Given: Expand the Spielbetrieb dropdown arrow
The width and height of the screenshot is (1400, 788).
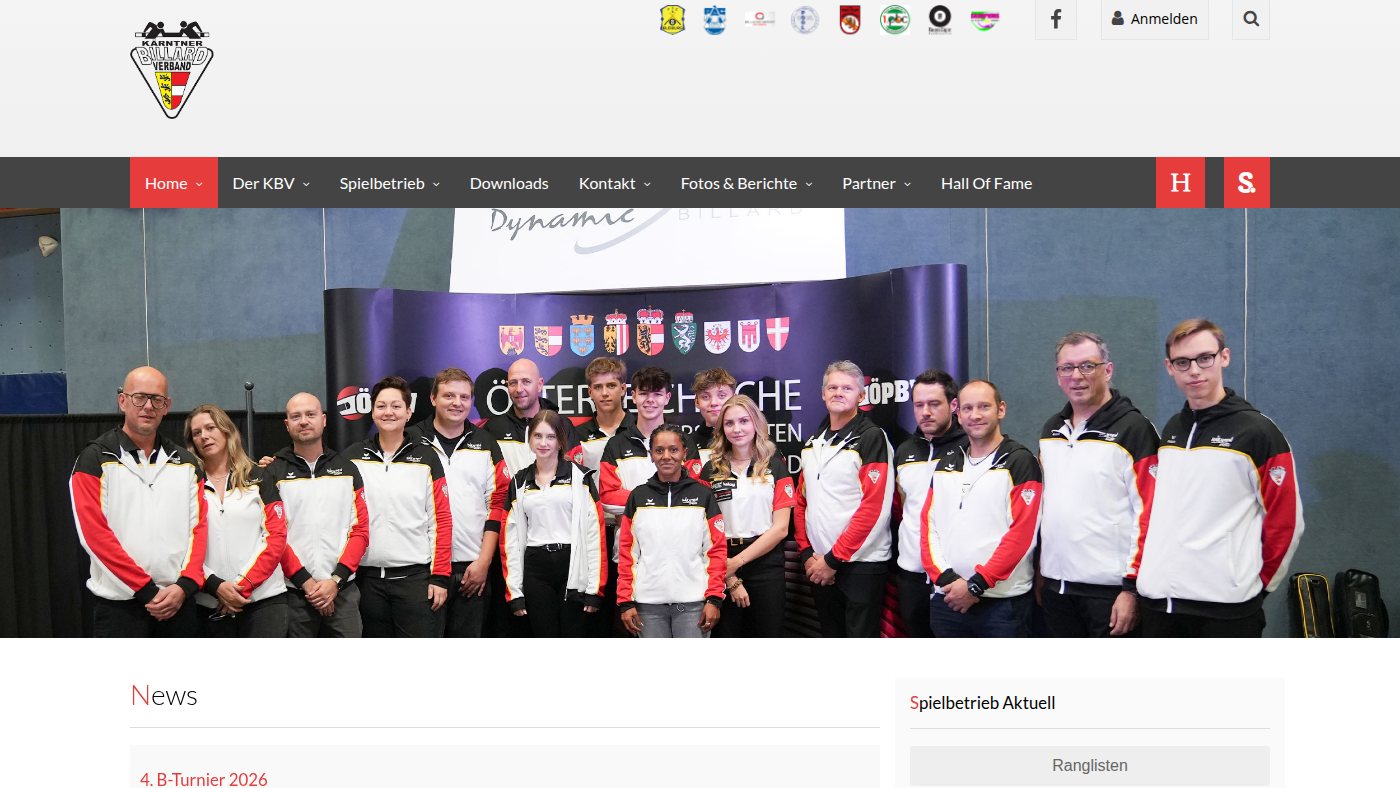Looking at the screenshot, I should click(x=436, y=184).
